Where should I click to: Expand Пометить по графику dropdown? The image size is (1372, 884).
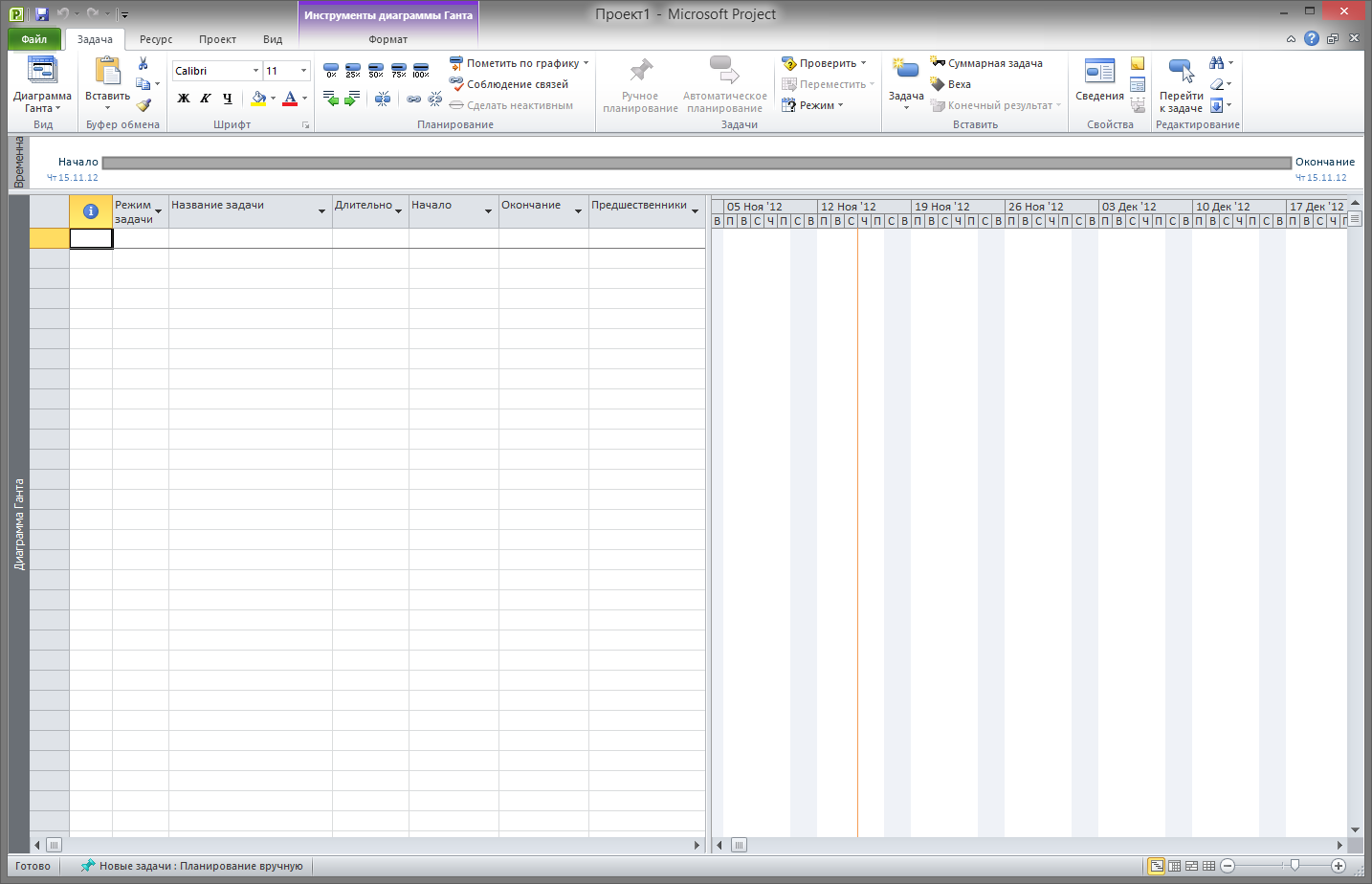586,63
